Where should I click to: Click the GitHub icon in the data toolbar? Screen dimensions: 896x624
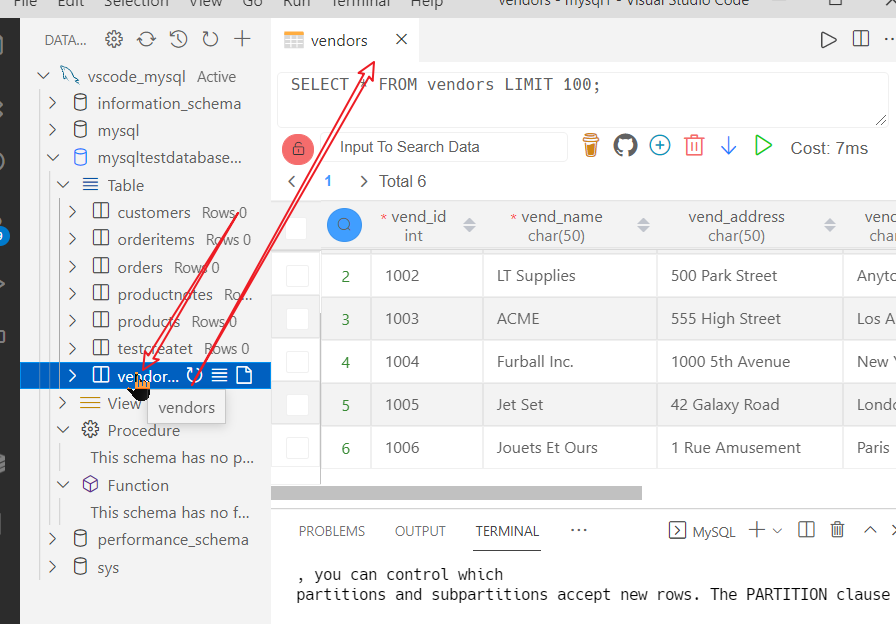(625, 145)
